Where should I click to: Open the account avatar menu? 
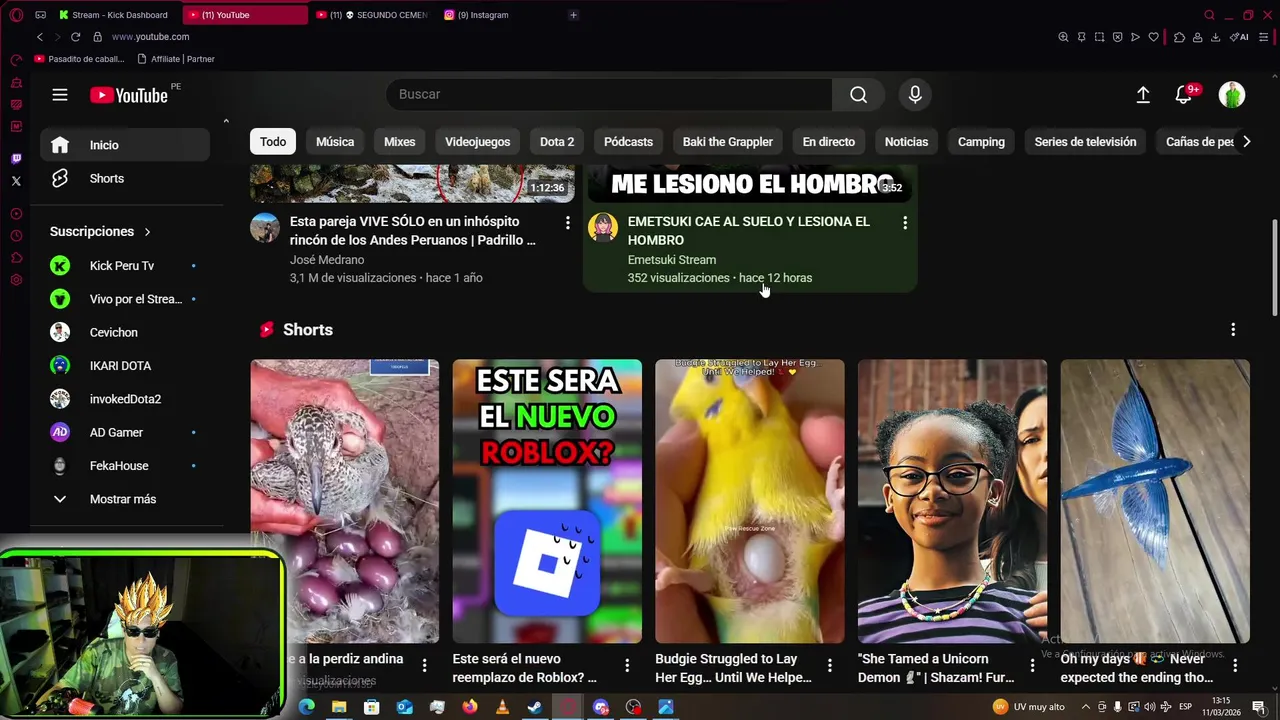1232,95
